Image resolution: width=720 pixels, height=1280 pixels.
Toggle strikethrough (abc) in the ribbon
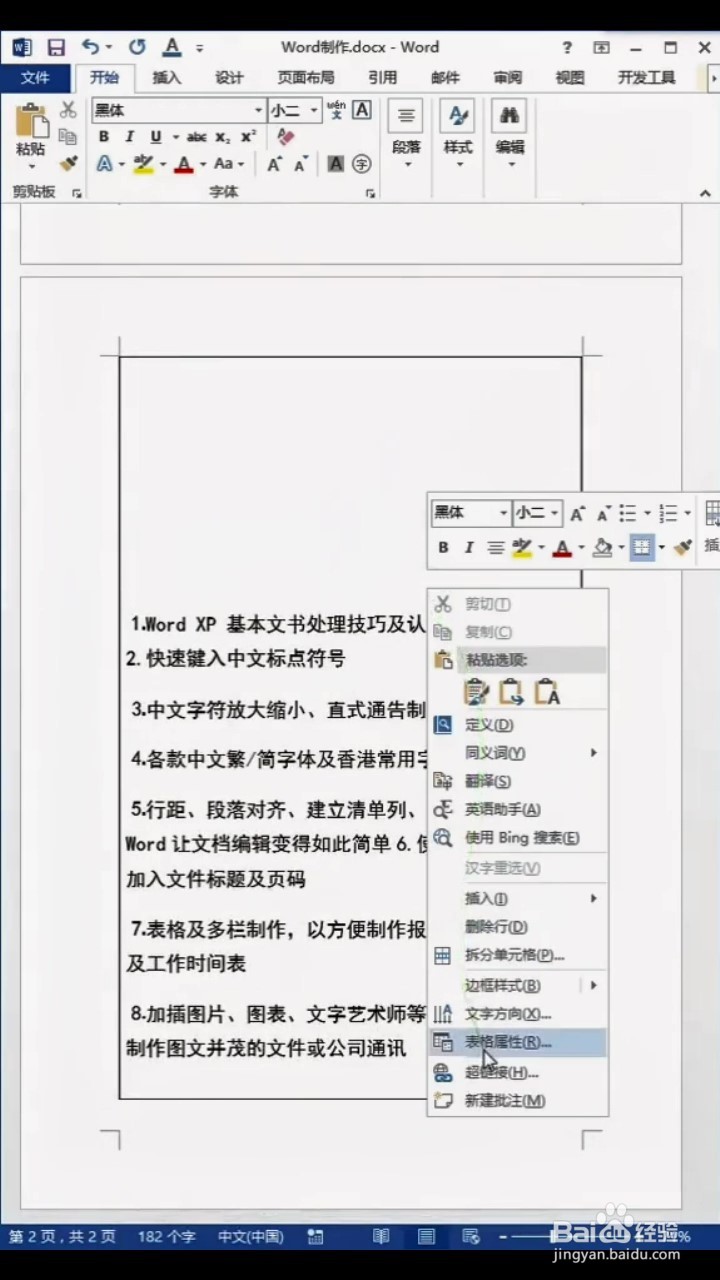tap(196, 137)
